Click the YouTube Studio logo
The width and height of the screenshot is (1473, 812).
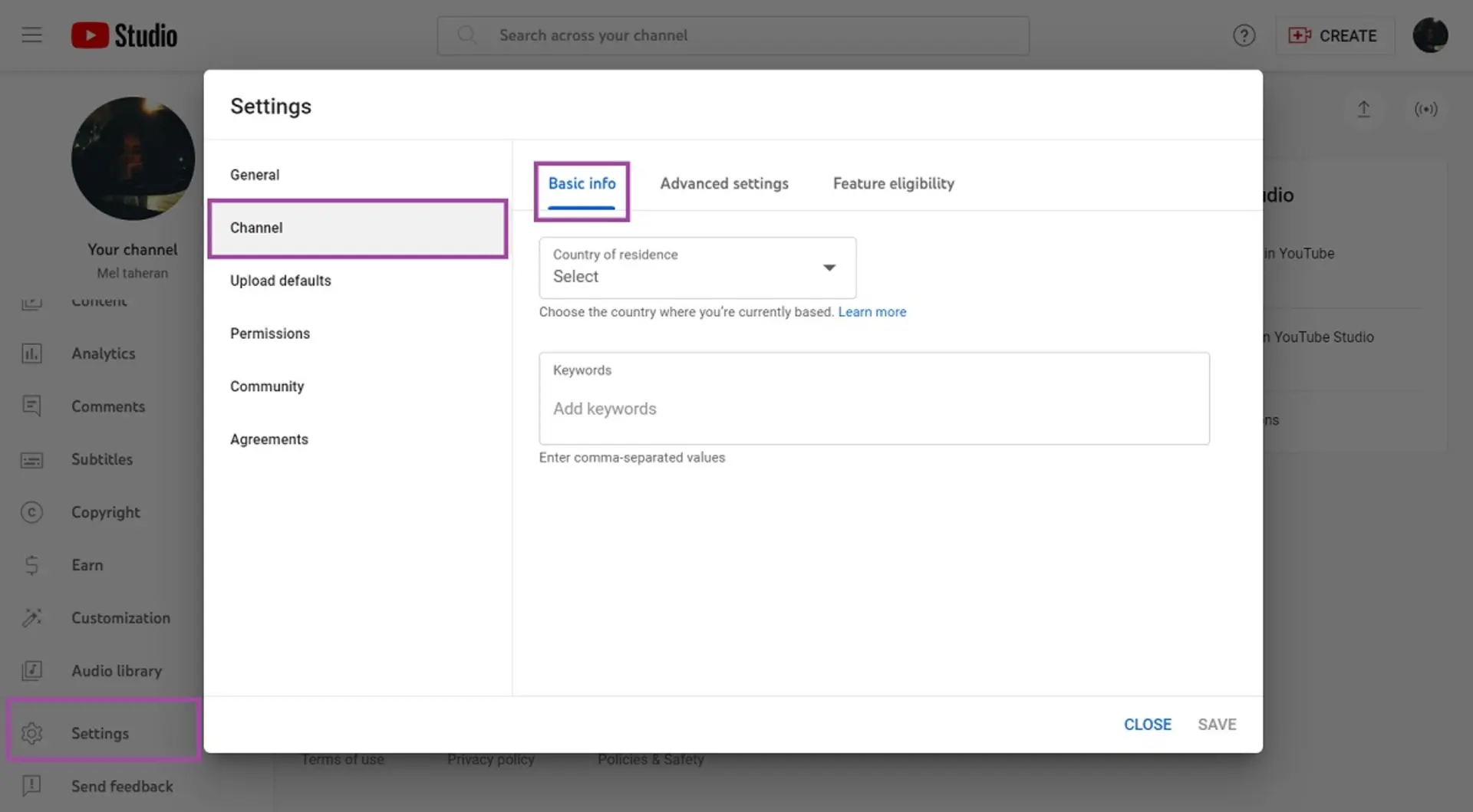[124, 35]
